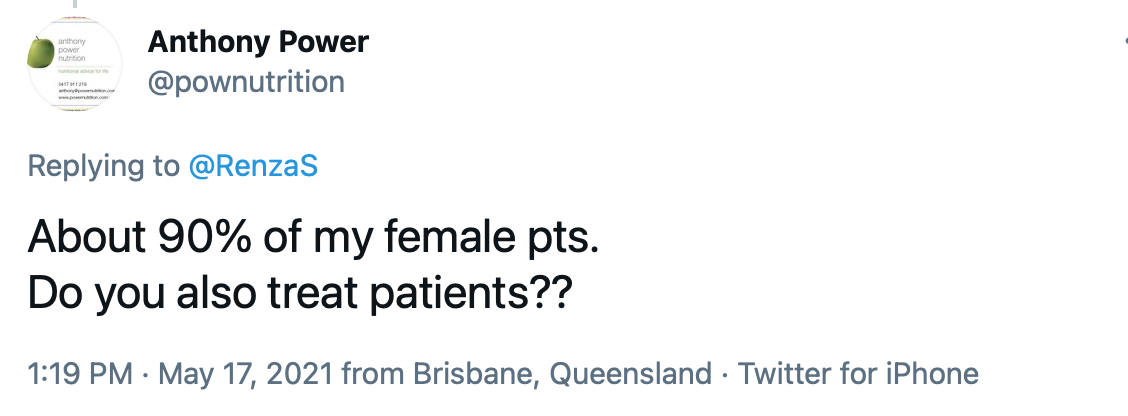Open the tweet's more options menu
The image size is (1128, 416).
(x=1122, y=42)
